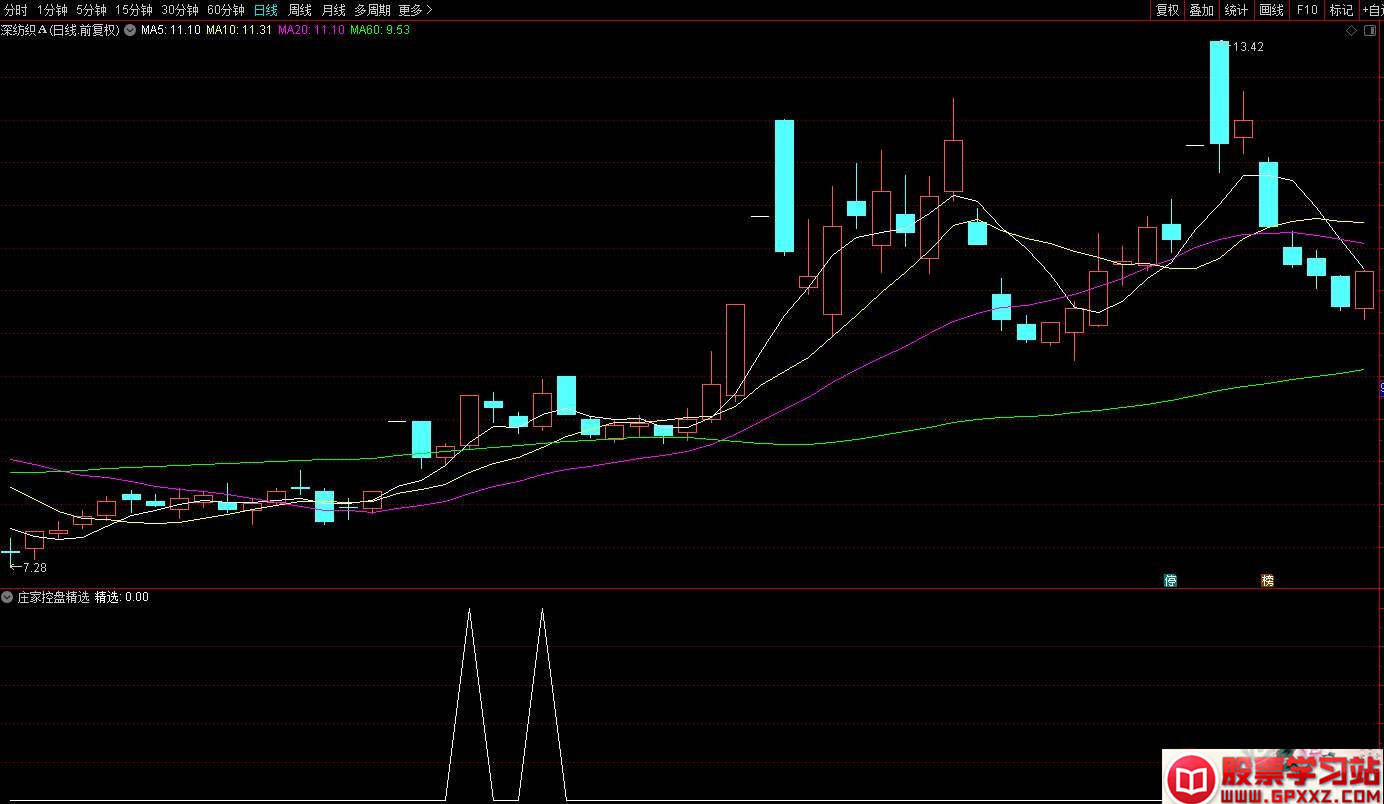Select the 15分钟 period tab
The image size is (1384, 804).
coord(134,10)
